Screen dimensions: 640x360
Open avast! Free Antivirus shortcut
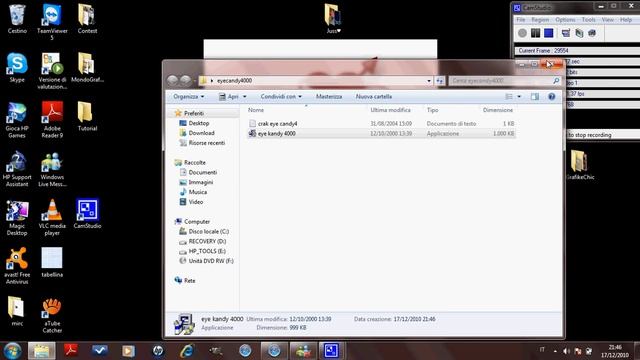point(17,266)
